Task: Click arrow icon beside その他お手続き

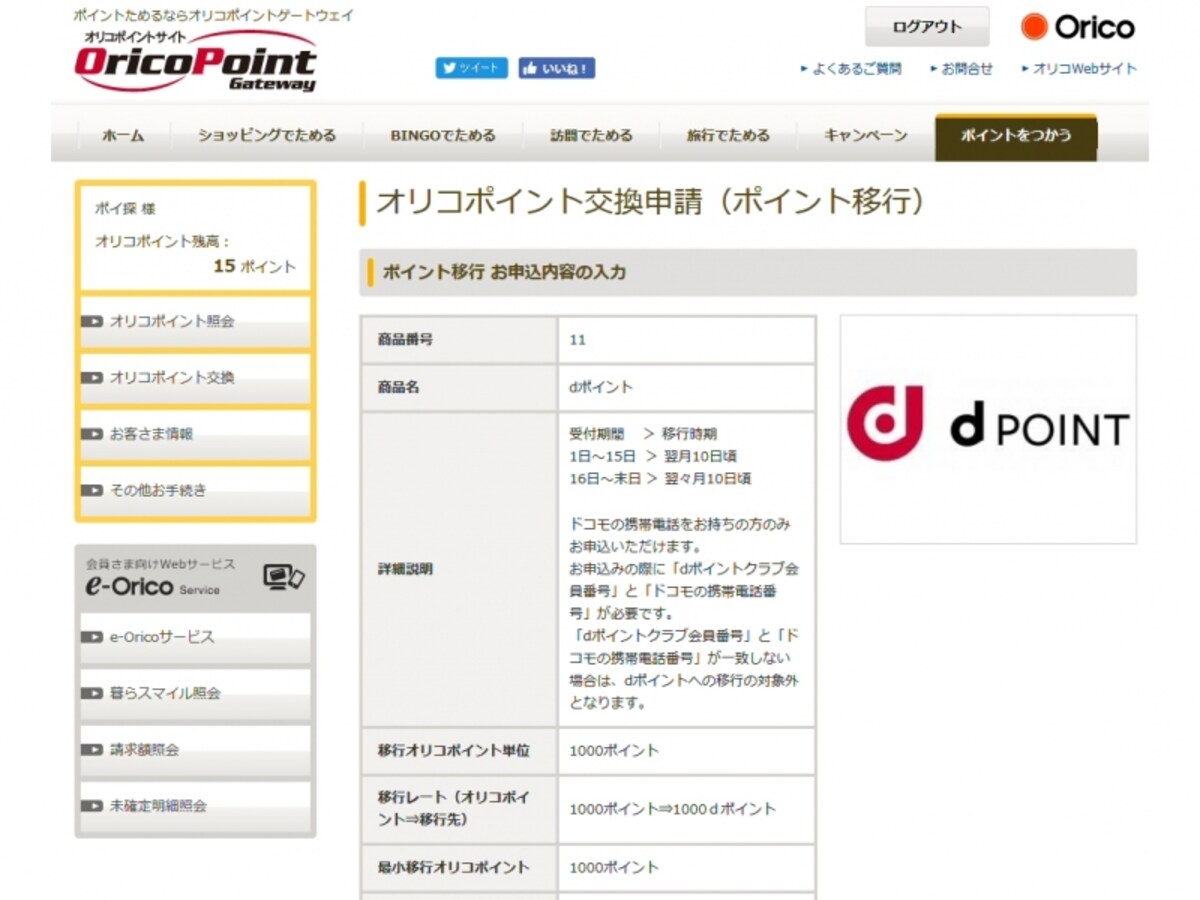Action: pyautogui.click(x=92, y=490)
